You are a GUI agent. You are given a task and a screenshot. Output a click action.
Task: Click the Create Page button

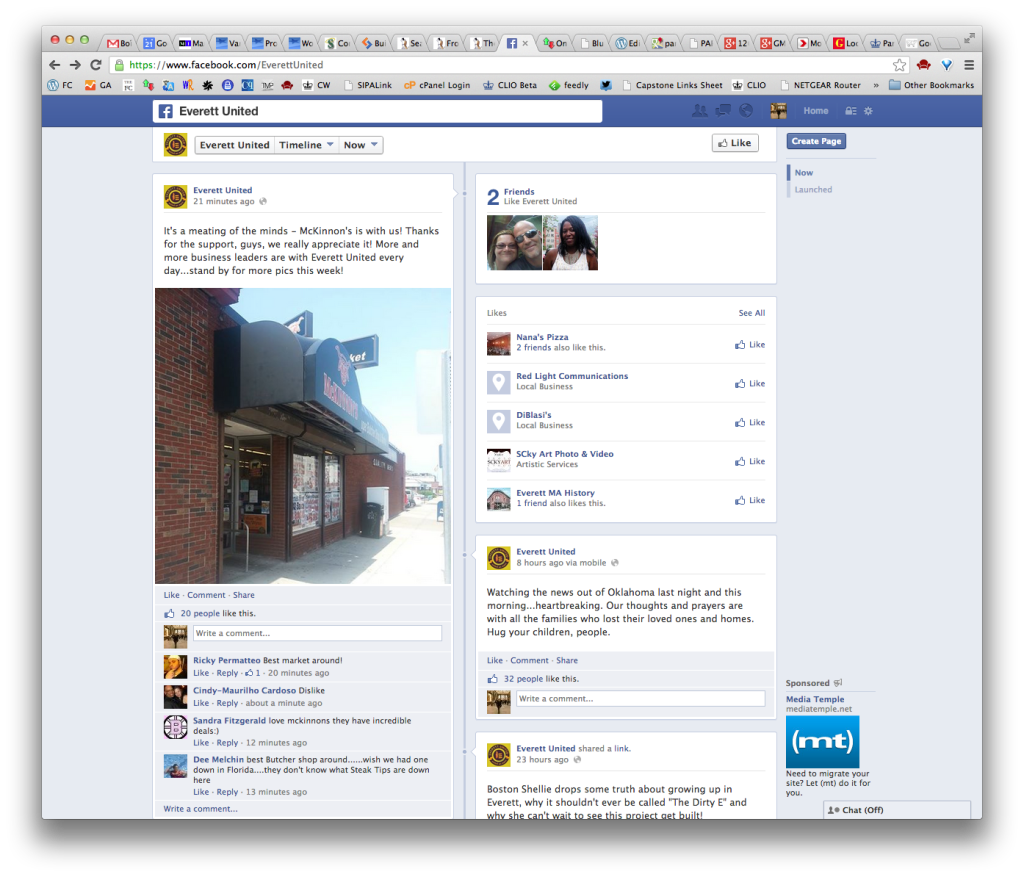pos(816,141)
